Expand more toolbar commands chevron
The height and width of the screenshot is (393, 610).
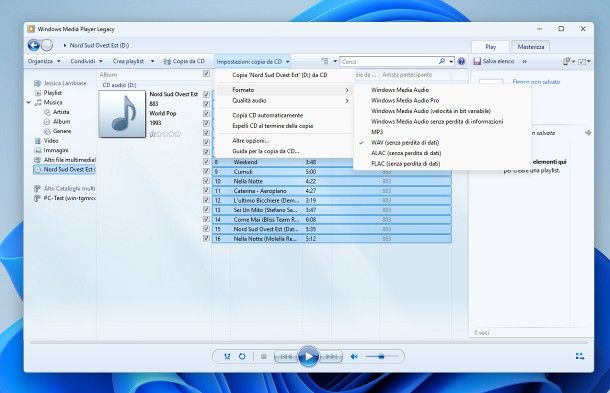tap(525, 61)
